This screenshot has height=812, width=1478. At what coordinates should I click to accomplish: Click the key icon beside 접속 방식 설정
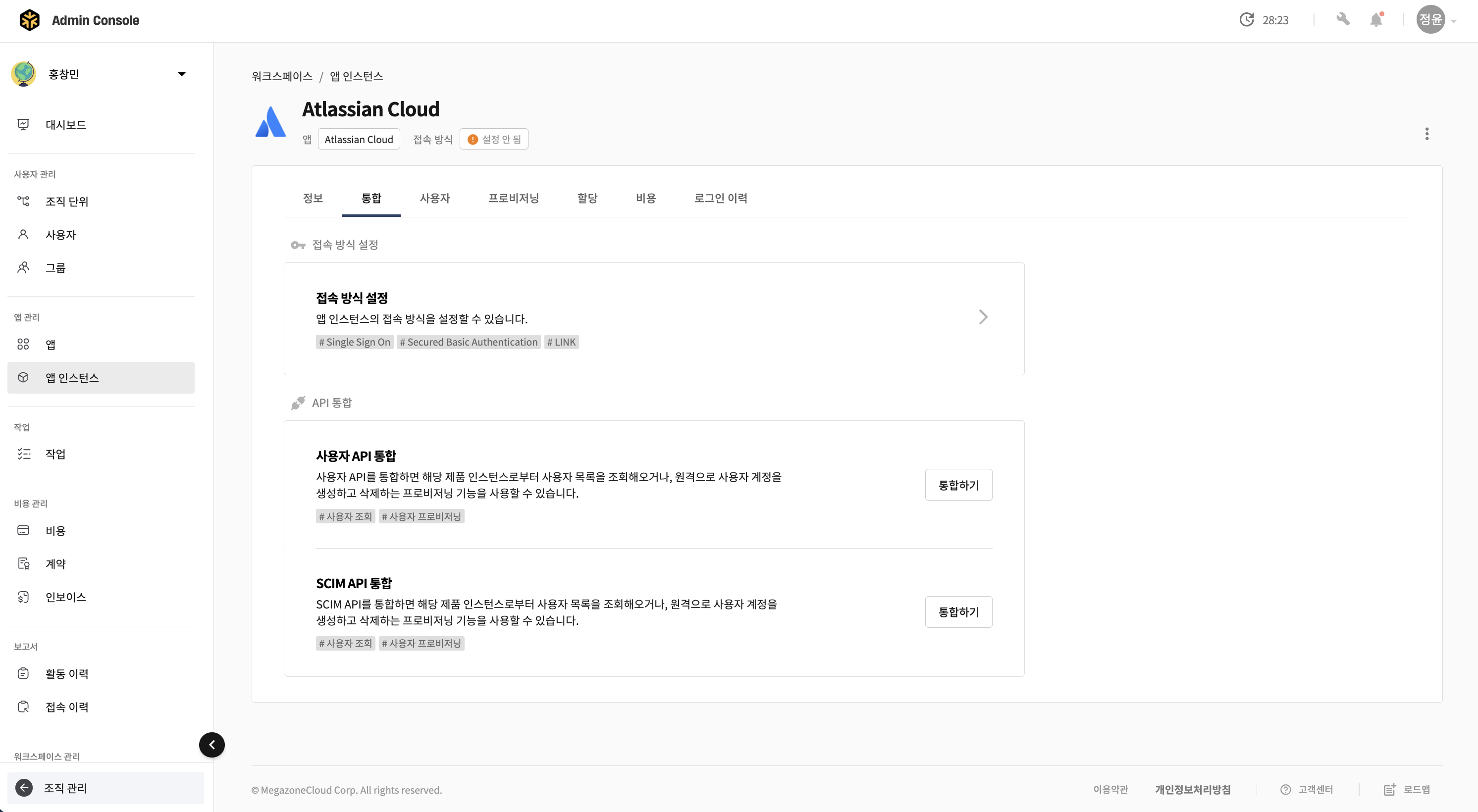(298, 246)
